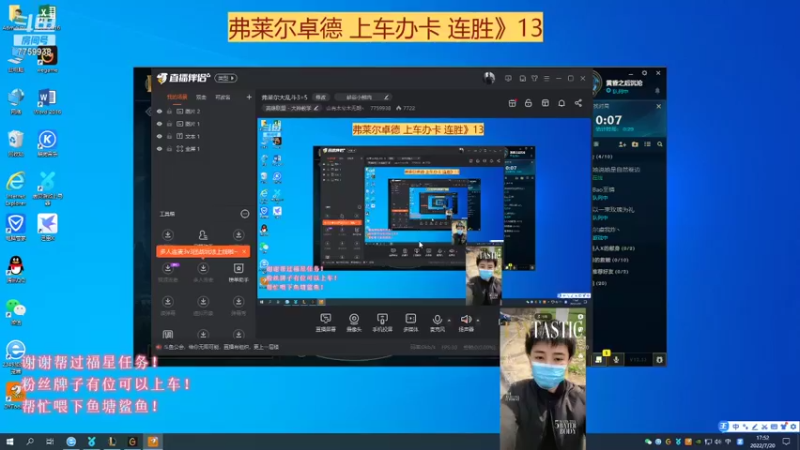Expand the friend group showing (0/10)

629,260
